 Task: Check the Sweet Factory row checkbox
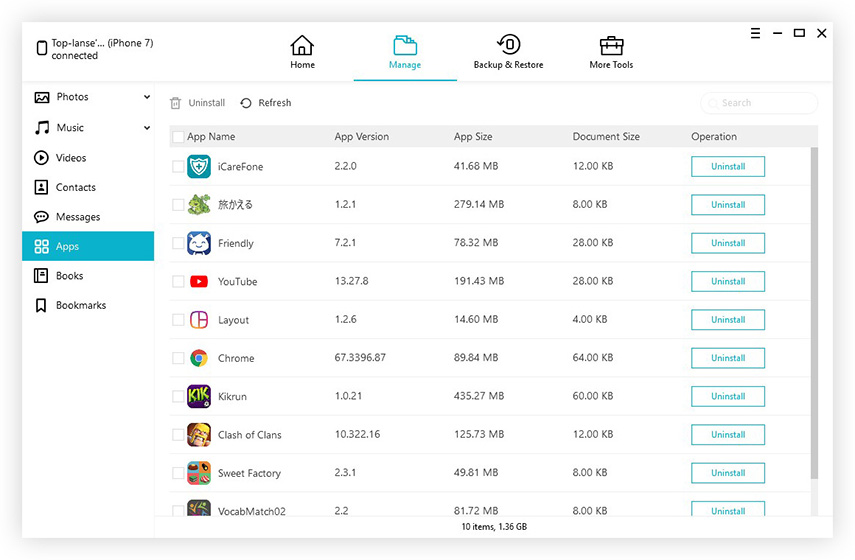[x=178, y=473]
